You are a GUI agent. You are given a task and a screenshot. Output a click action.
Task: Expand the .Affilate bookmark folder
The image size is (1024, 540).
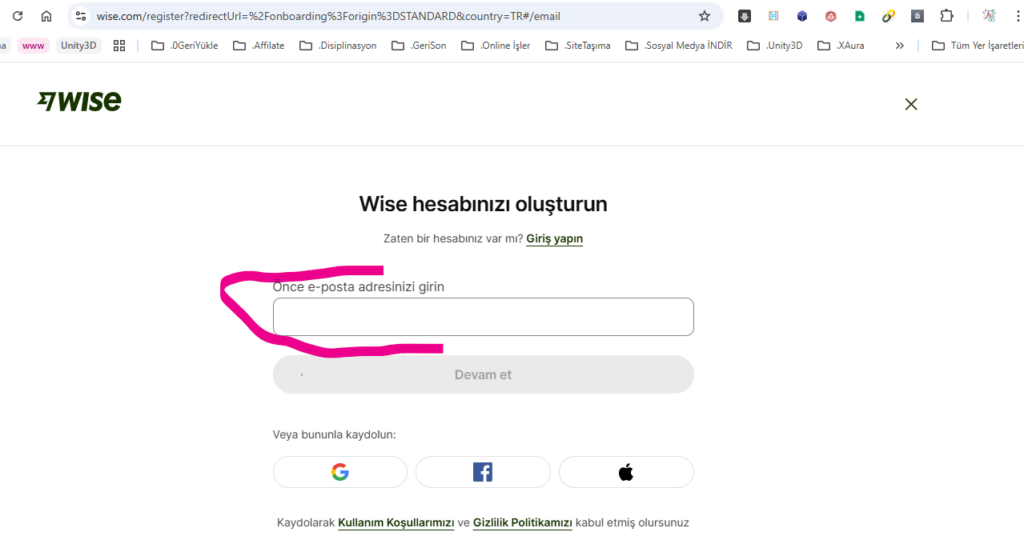(x=259, y=46)
